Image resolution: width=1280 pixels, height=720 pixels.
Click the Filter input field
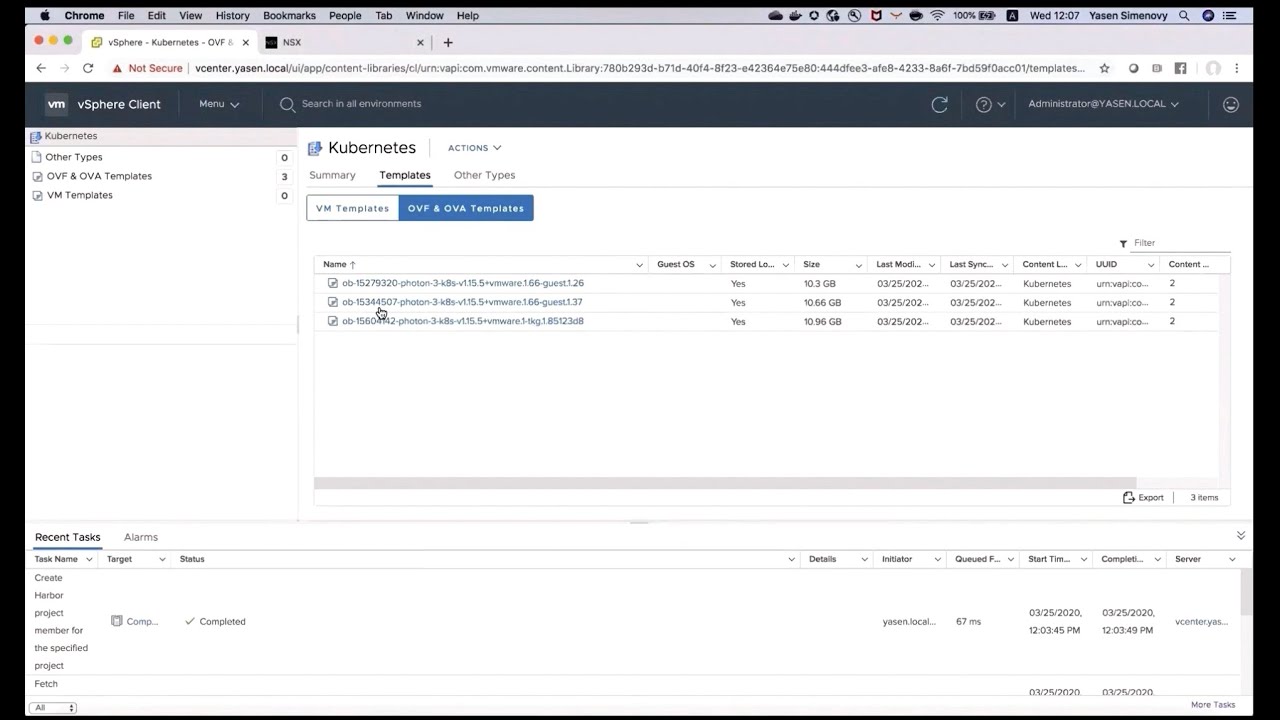(1180, 243)
